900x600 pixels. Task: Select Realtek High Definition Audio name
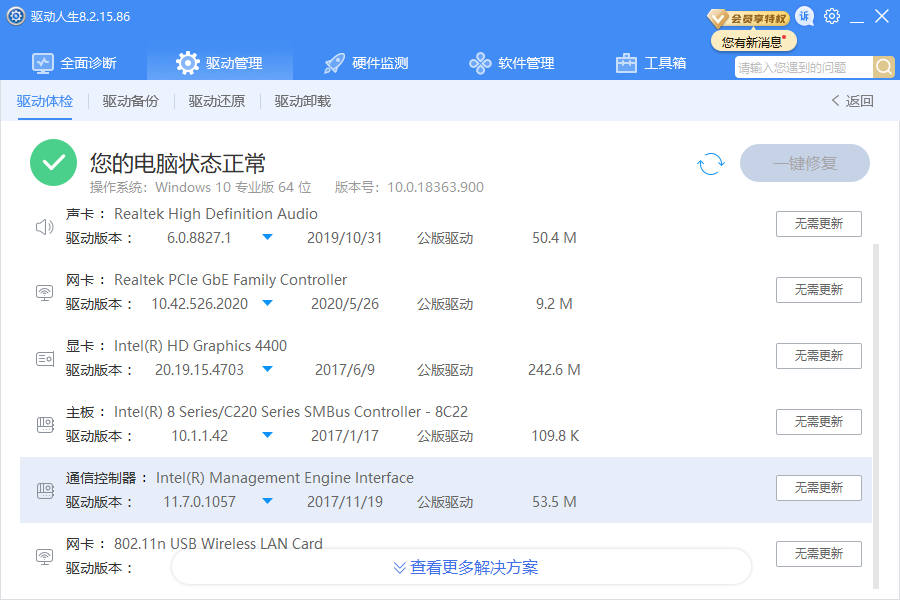216,214
